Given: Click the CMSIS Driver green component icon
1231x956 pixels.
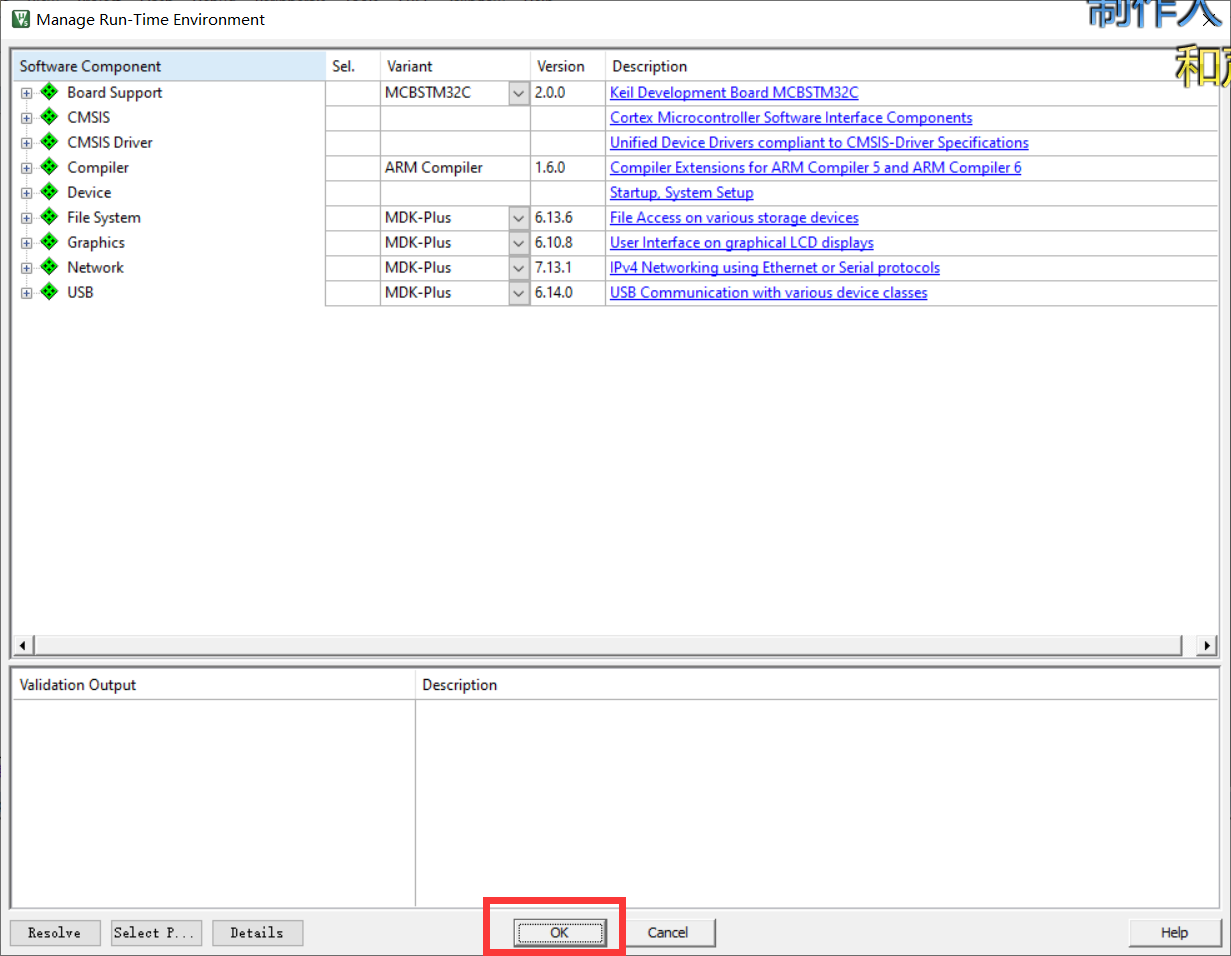Looking at the screenshot, I should click(49, 142).
